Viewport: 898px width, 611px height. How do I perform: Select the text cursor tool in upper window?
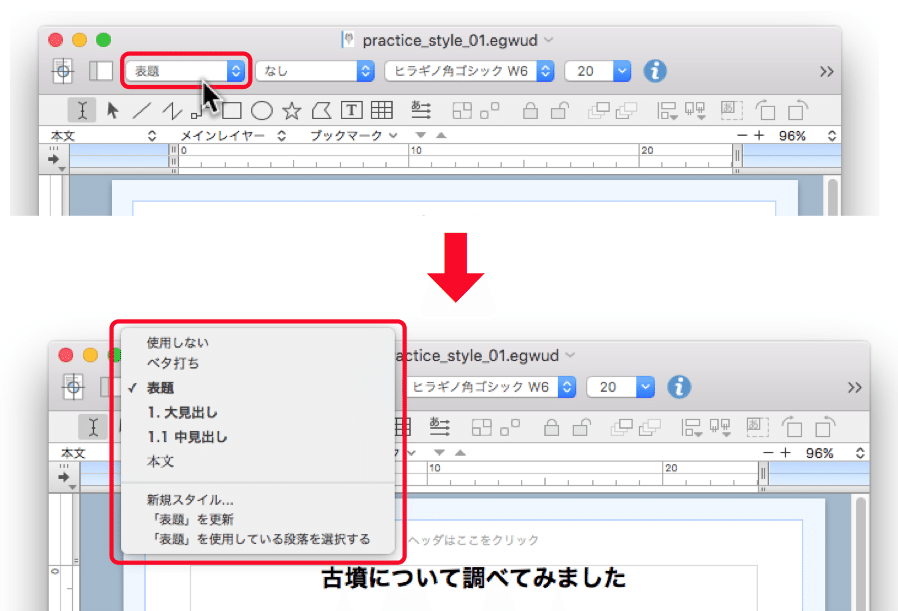(x=82, y=110)
